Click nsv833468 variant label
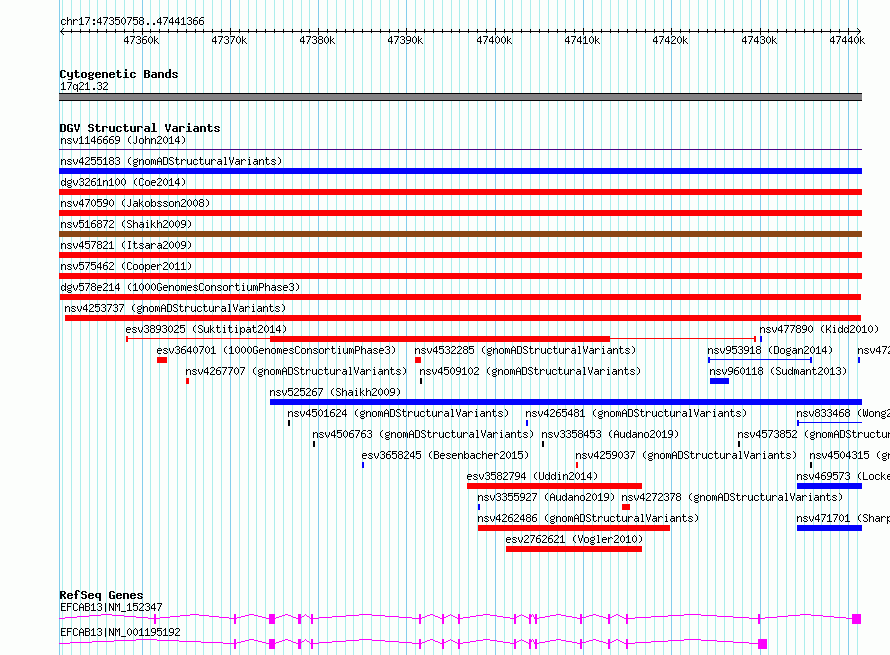 coord(843,413)
